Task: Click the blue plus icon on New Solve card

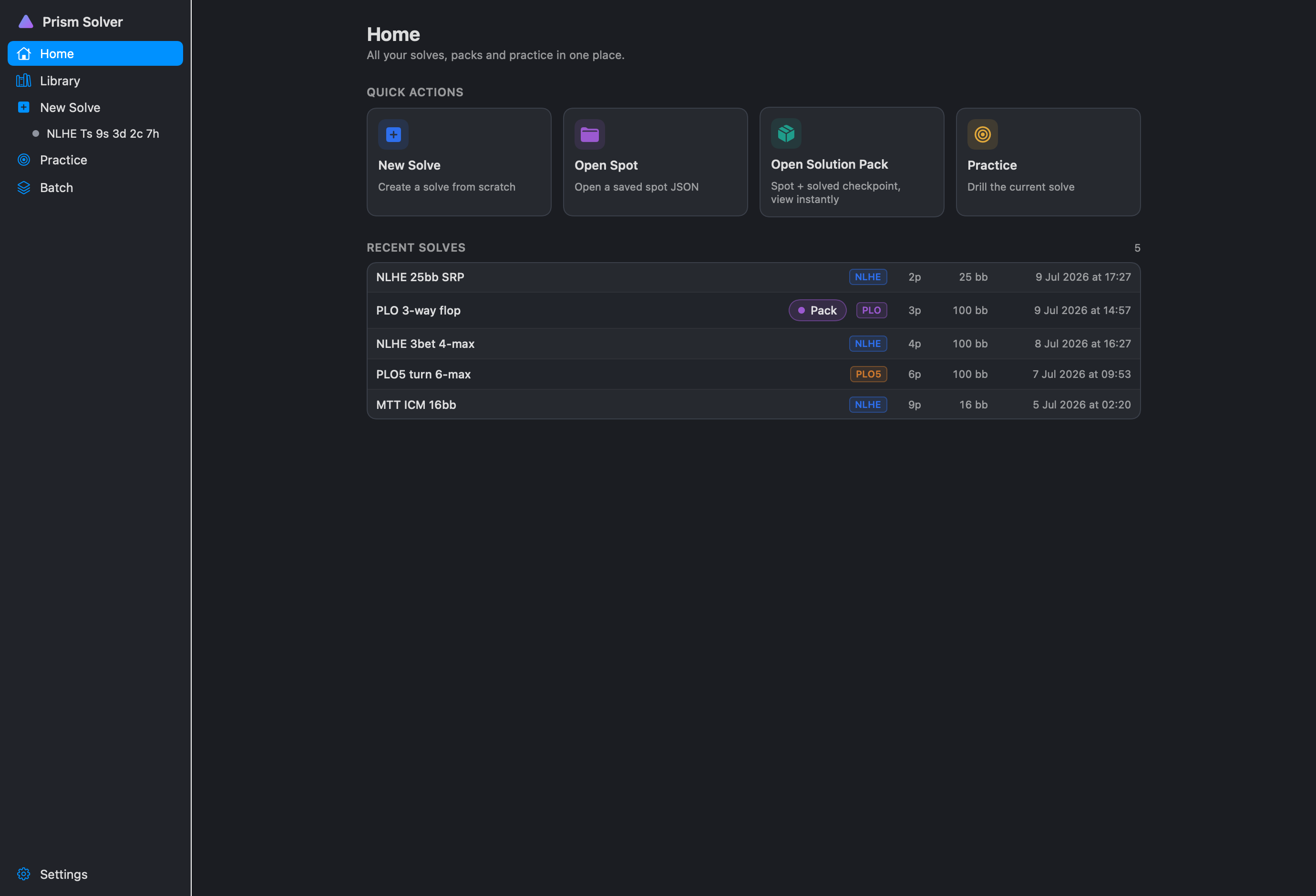Action: pyautogui.click(x=393, y=134)
